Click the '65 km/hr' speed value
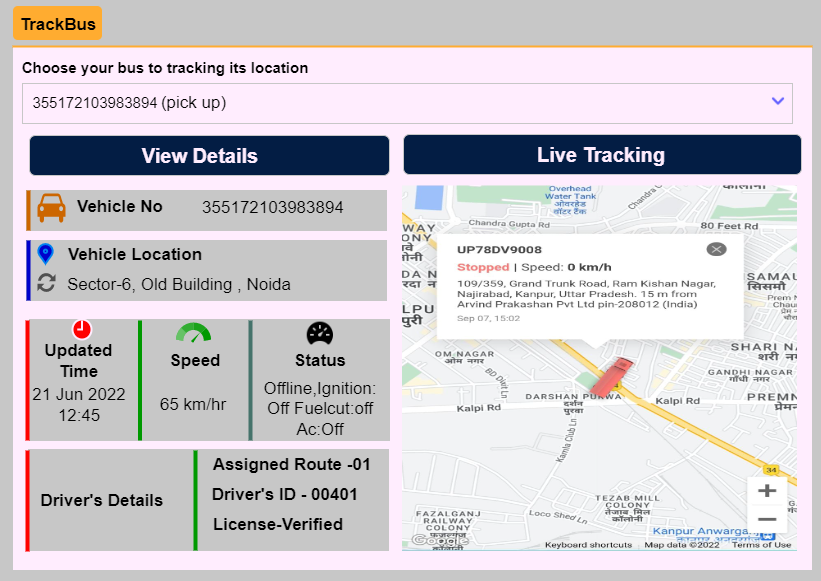 point(193,404)
